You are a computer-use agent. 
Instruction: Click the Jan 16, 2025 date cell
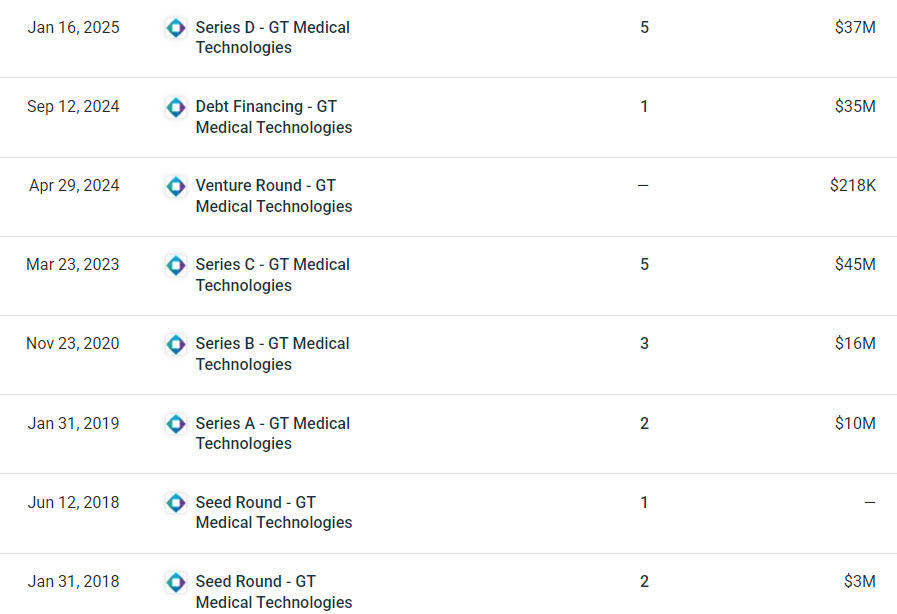point(73,28)
